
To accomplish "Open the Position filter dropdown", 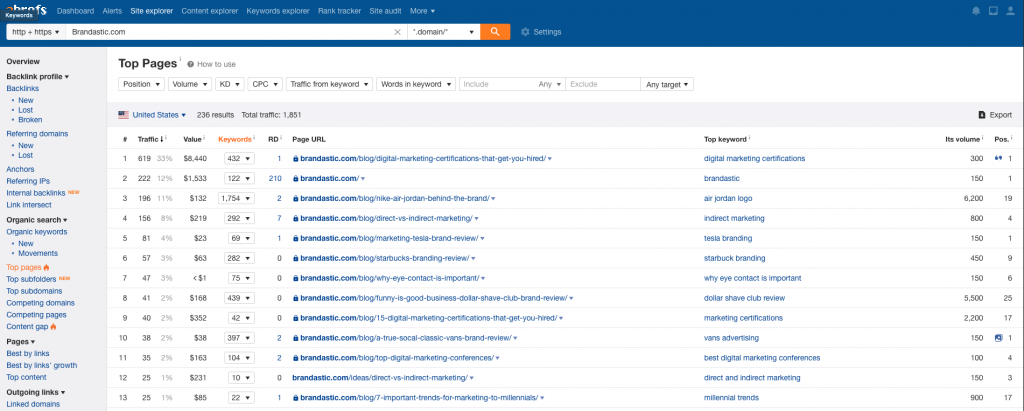I will click(x=142, y=84).
